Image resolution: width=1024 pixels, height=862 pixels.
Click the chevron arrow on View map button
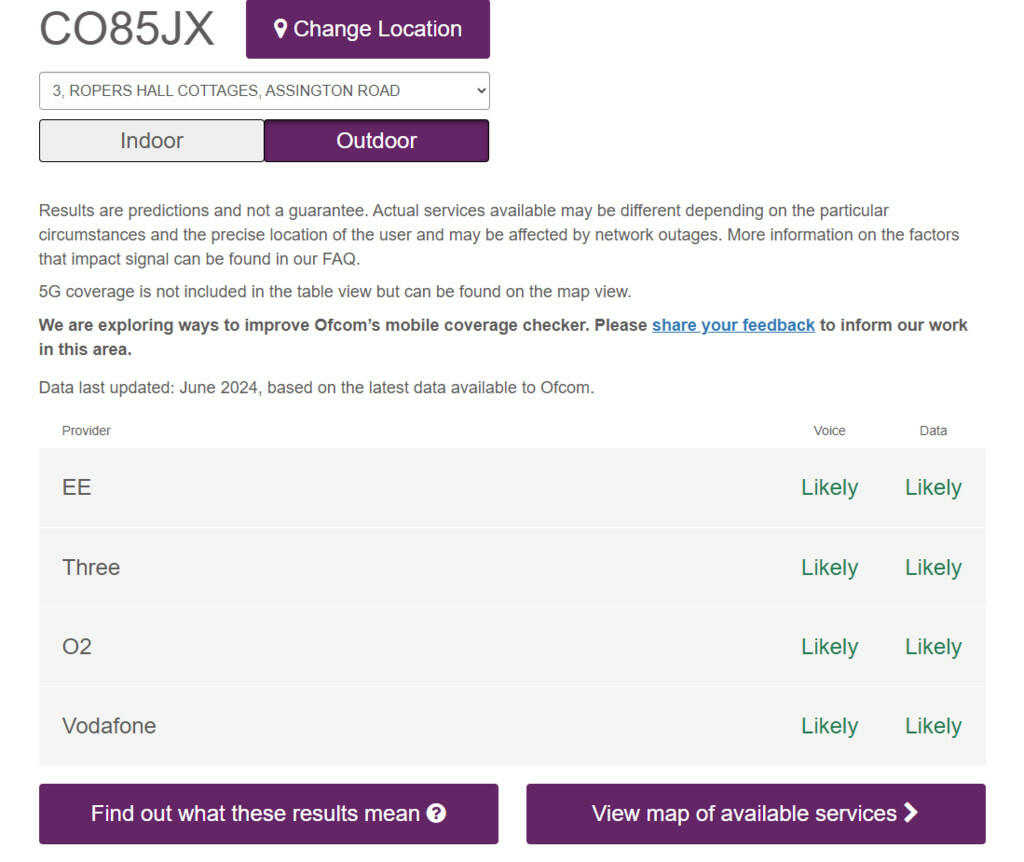click(x=911, y=813)
